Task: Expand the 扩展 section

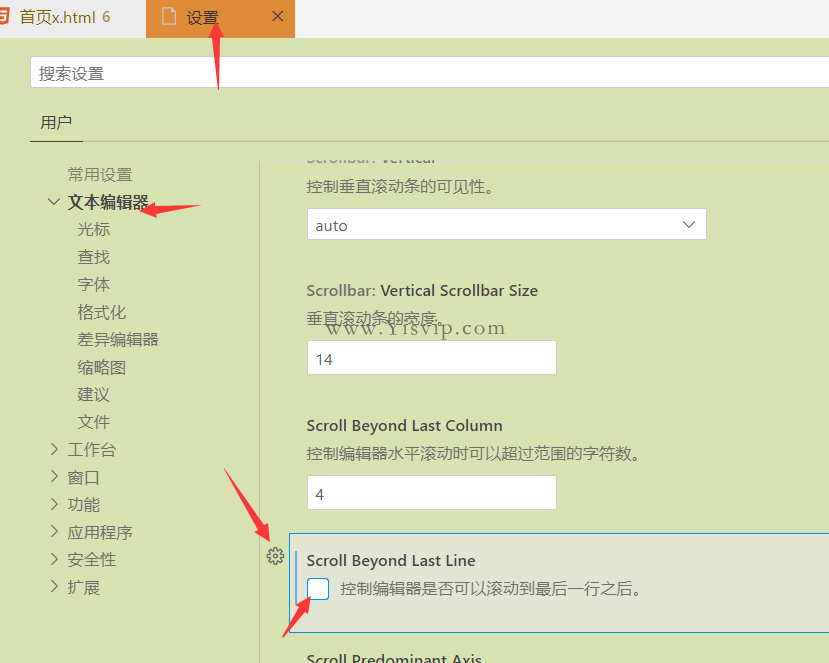Action: tap(54, 587)
